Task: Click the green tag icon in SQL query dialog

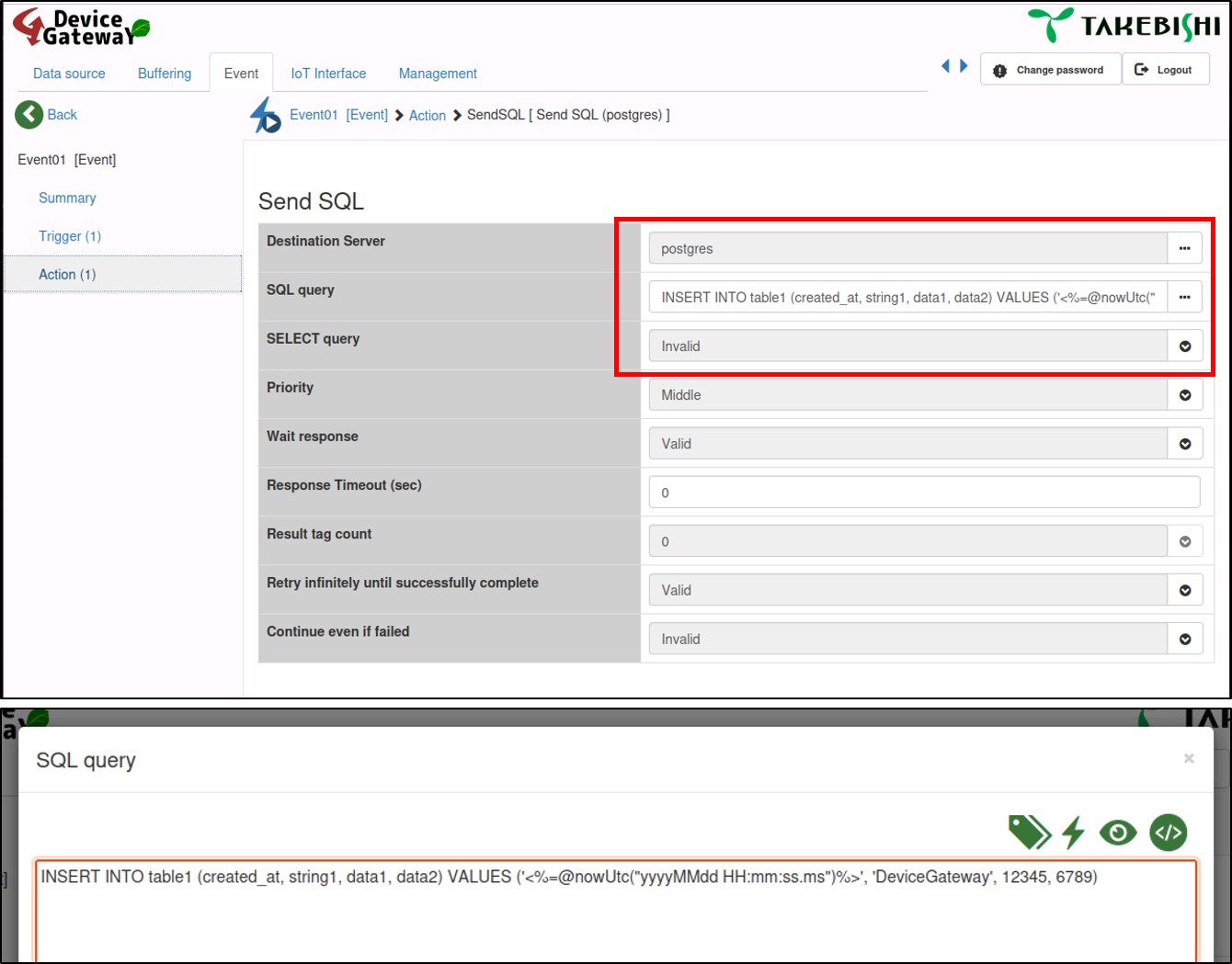Action: pyautogui.click(x=1029, y=833)
